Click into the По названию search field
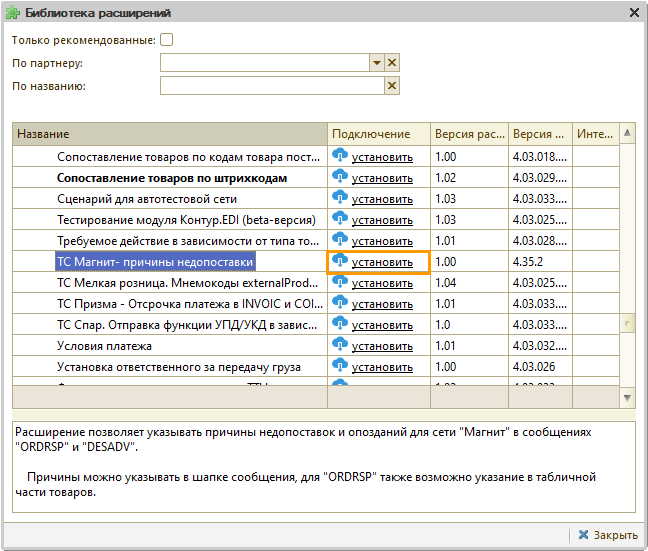 (272, 86)
